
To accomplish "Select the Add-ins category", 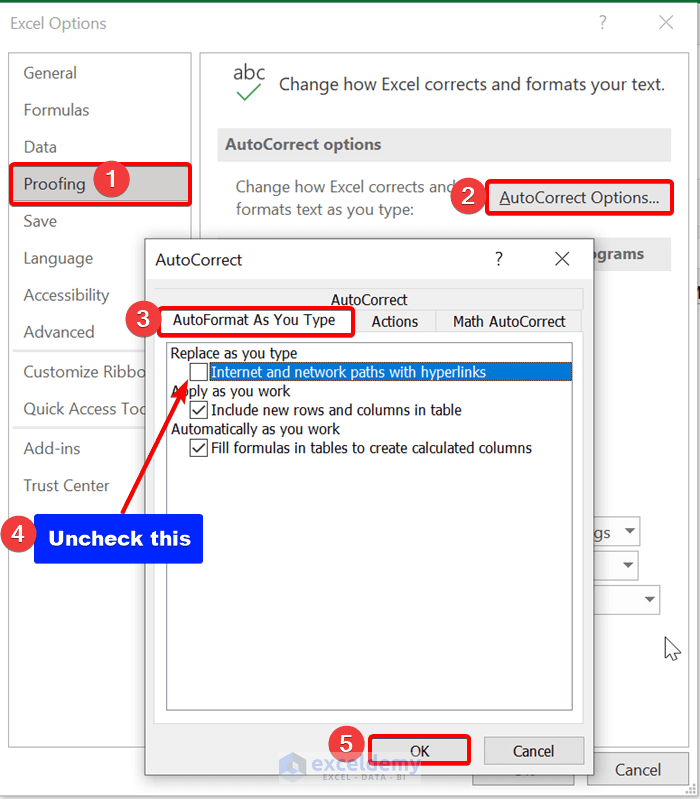I will click(51, 448).
